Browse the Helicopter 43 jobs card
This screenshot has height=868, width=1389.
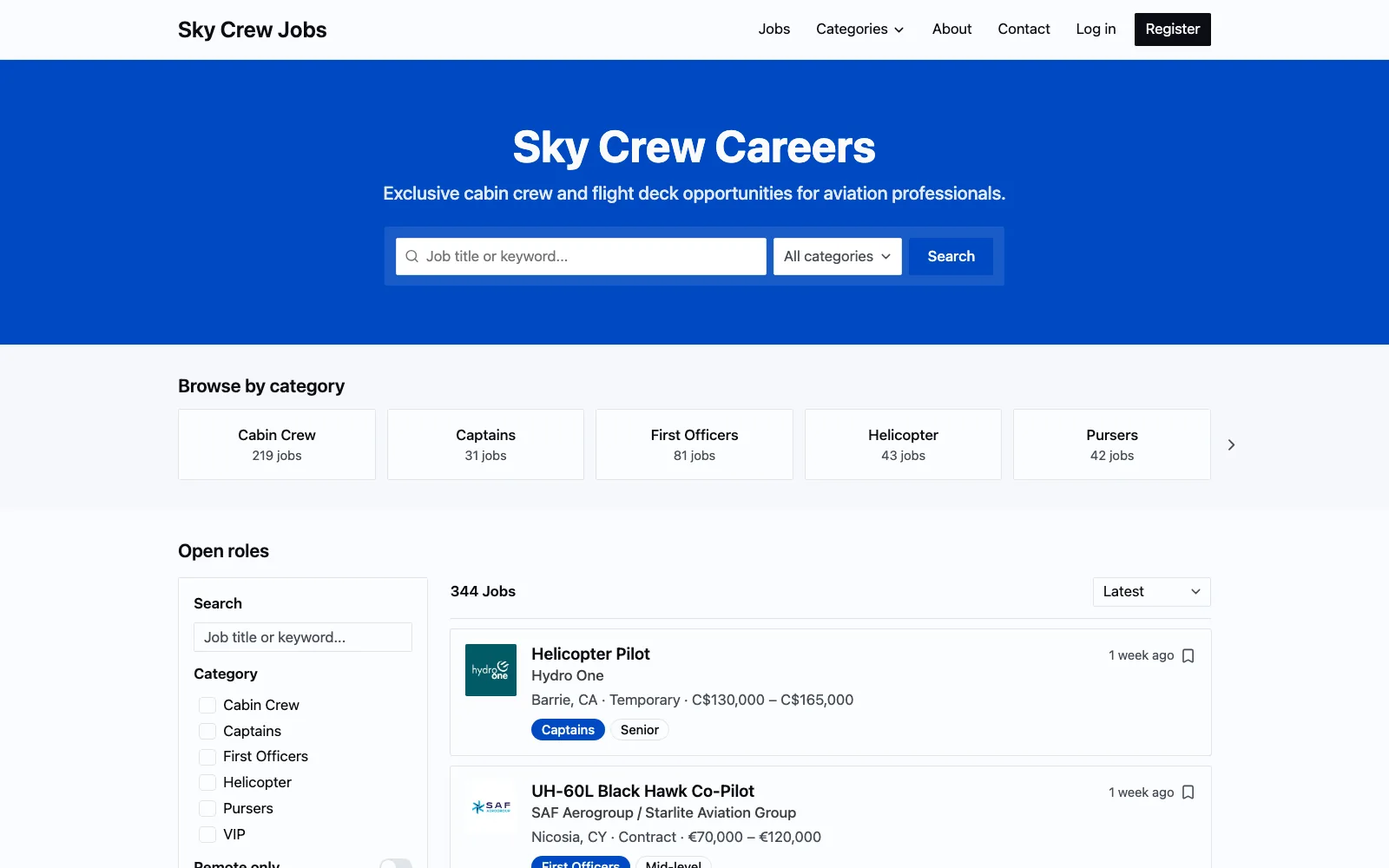pyautogui.click(x=903, y=444)
